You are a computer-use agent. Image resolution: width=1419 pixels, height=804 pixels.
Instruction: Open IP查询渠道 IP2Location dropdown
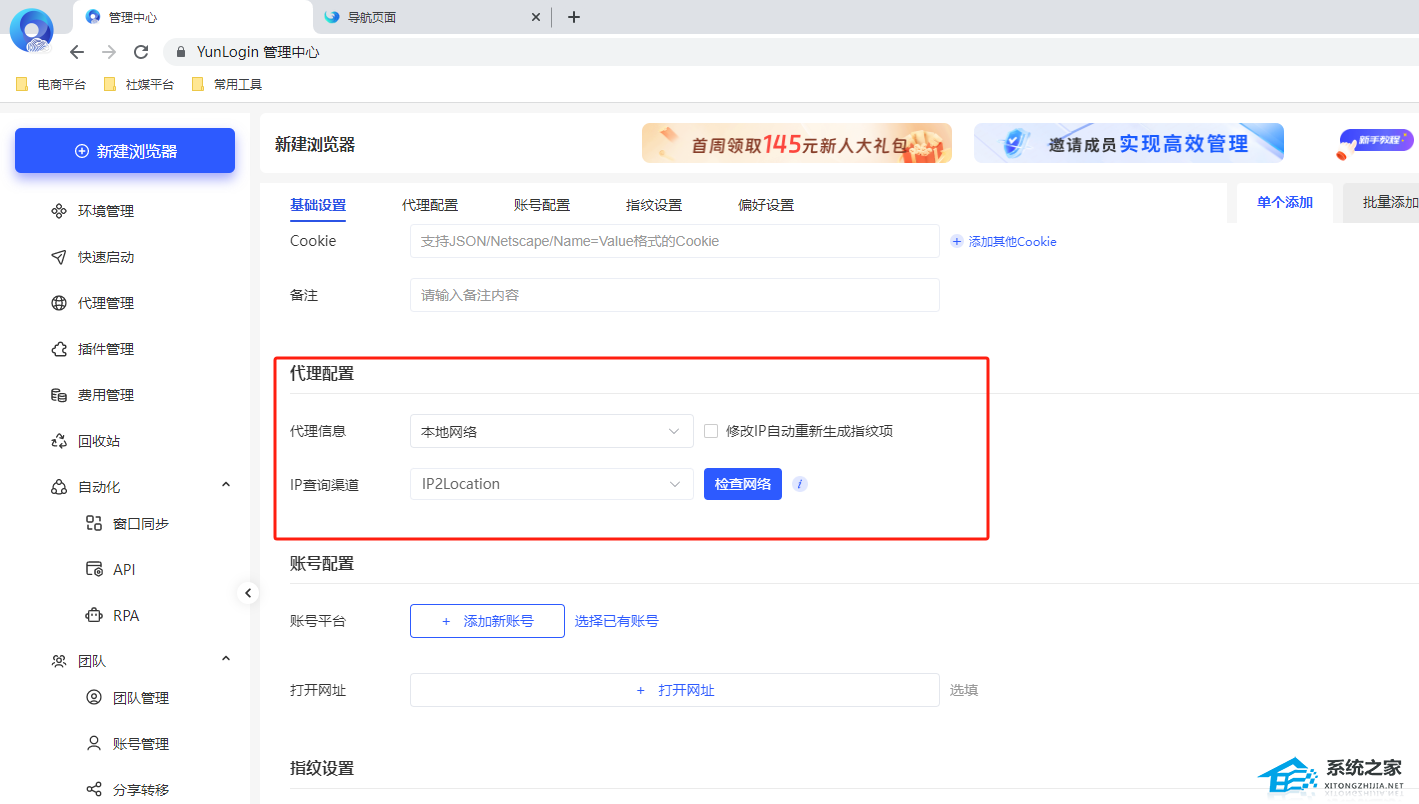pos(551,484)
